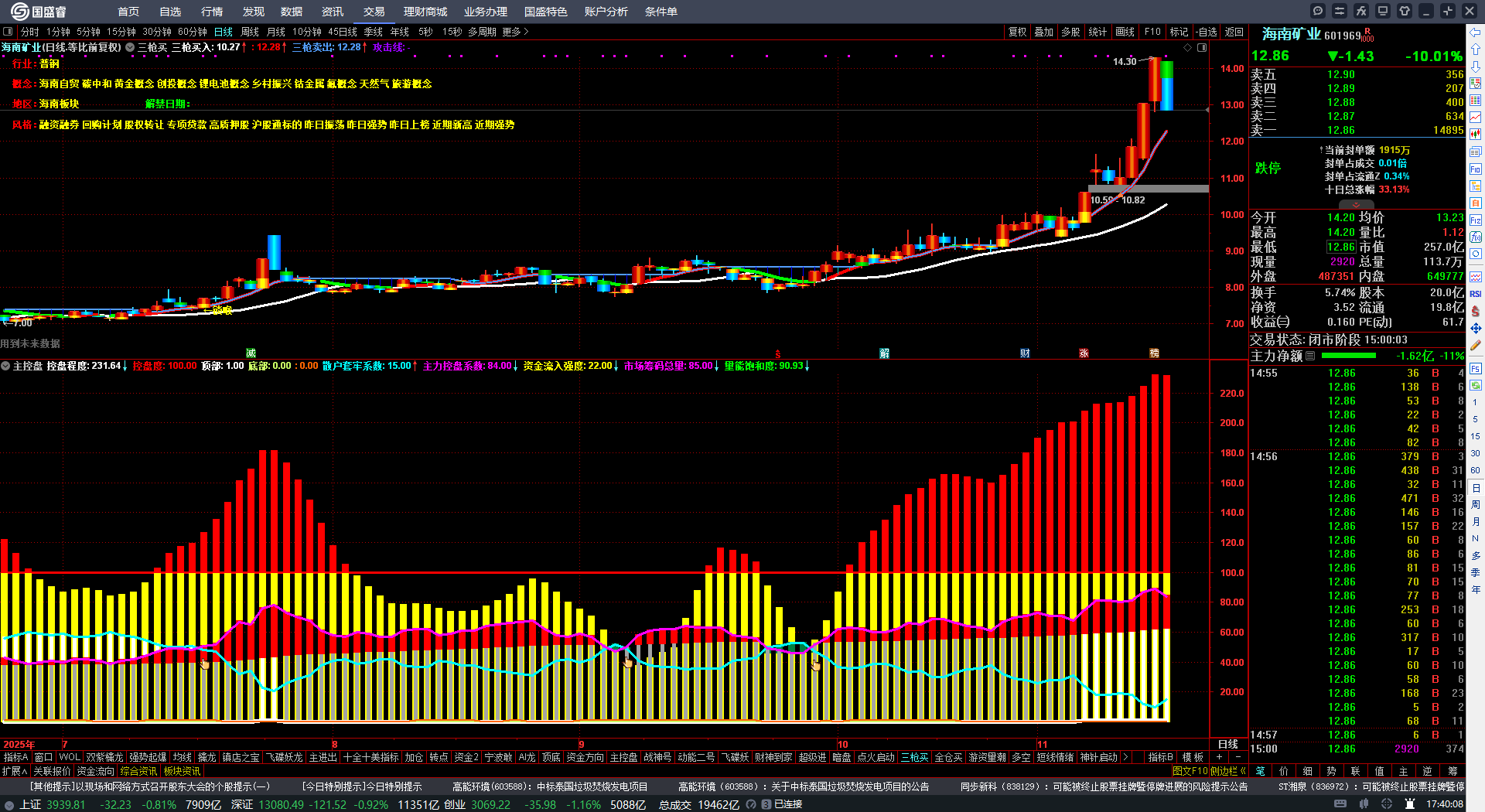Click the 画线 drawing button
The width and height of the screenshot is (1485, 812).
tap(1125, 32)
